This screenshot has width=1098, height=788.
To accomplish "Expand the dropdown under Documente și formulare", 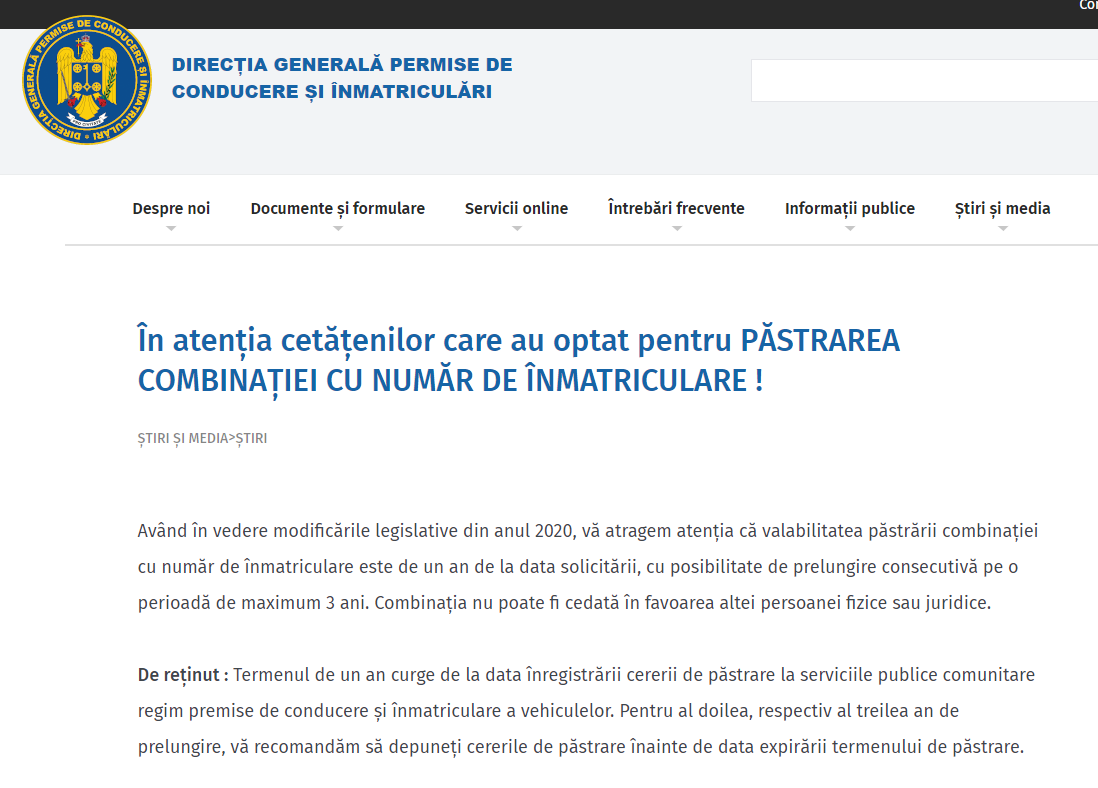I will tap(337, 227).
